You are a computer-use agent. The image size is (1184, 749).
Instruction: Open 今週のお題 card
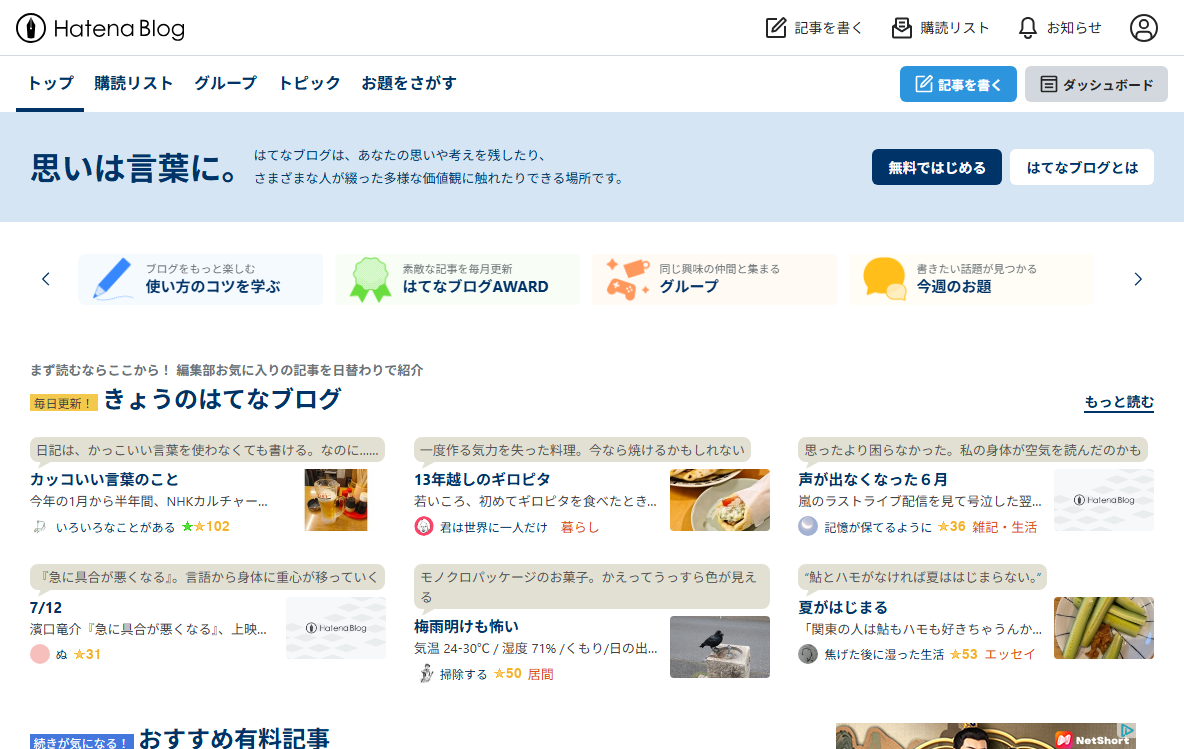coord(971,279)
